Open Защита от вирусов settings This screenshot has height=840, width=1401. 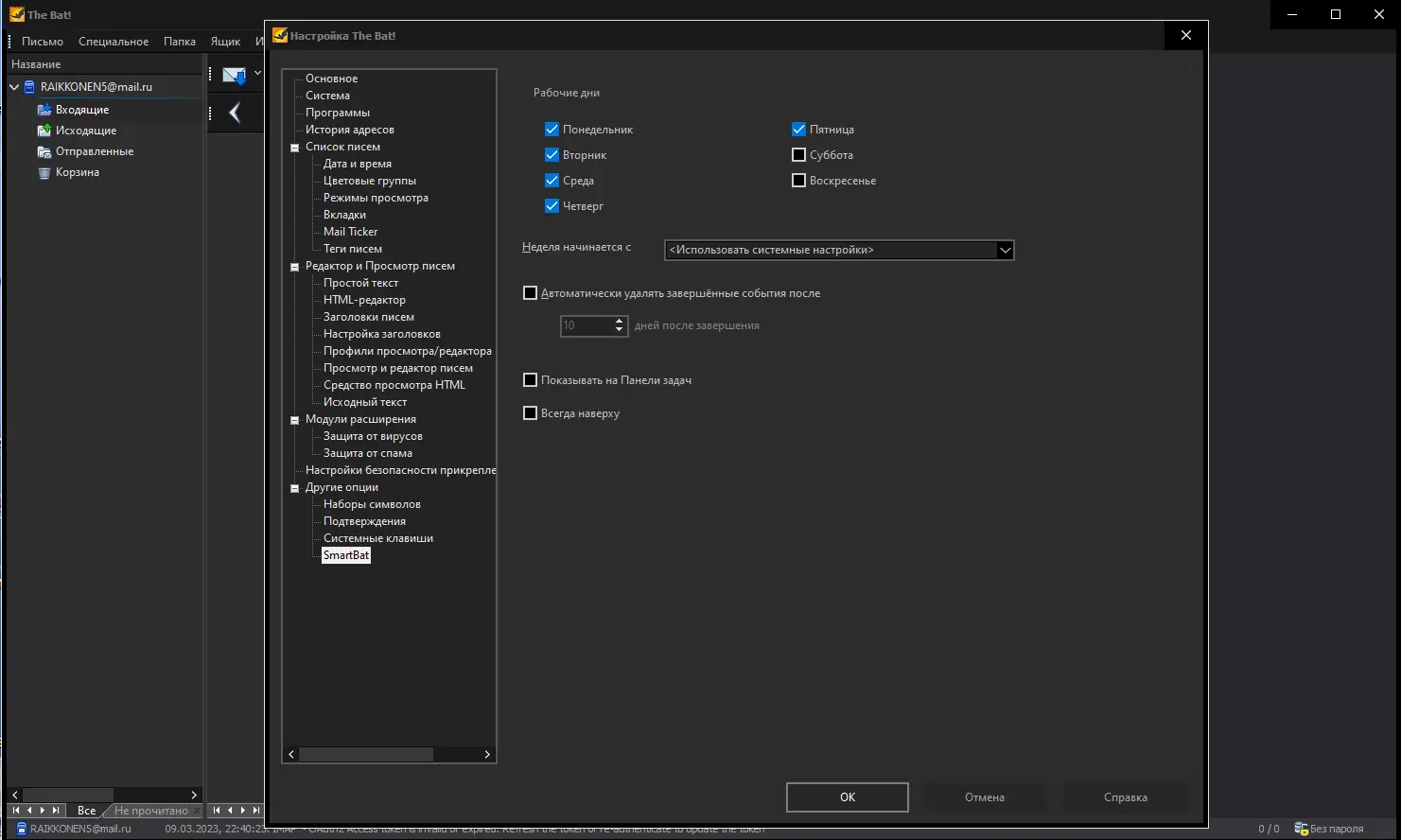[373, 436]
